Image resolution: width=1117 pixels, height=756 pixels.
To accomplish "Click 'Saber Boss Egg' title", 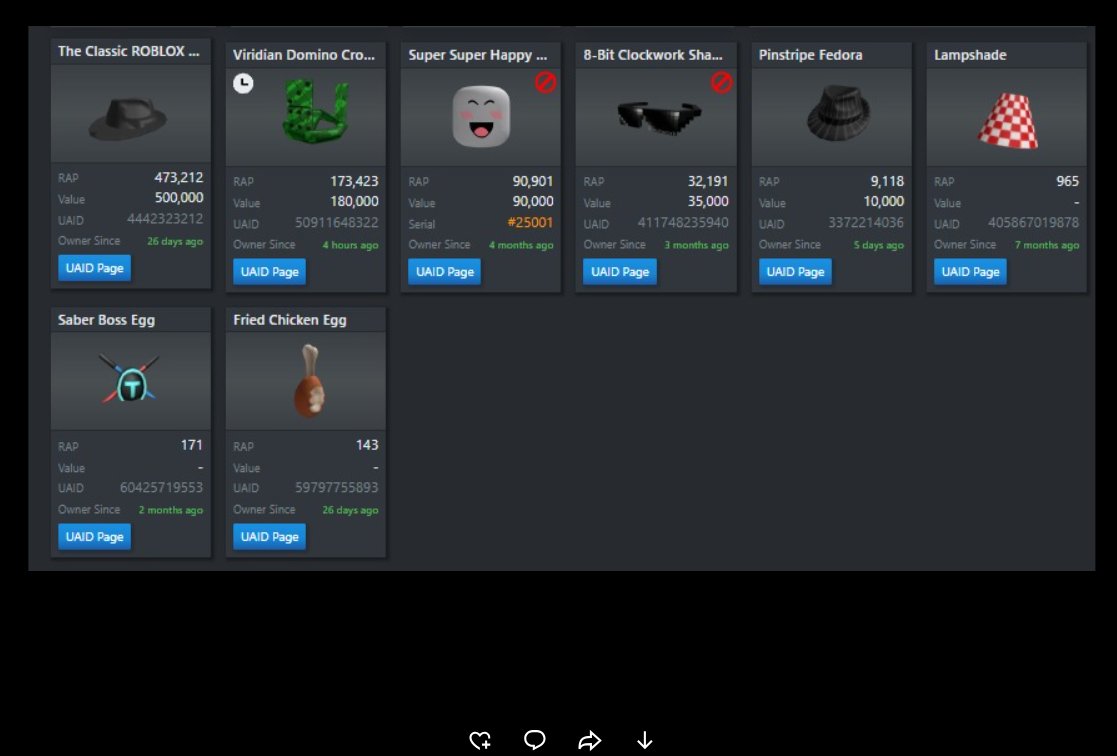I will [x=106, y=320].
